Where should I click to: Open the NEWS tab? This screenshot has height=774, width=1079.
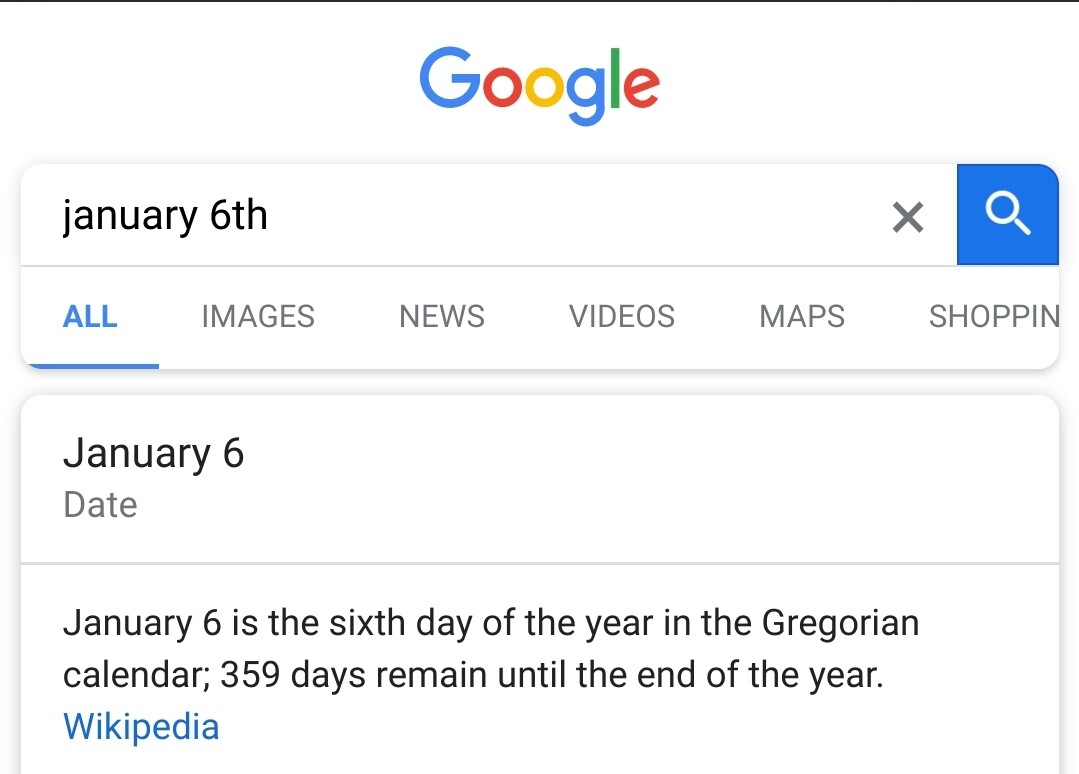click(441, 317)
